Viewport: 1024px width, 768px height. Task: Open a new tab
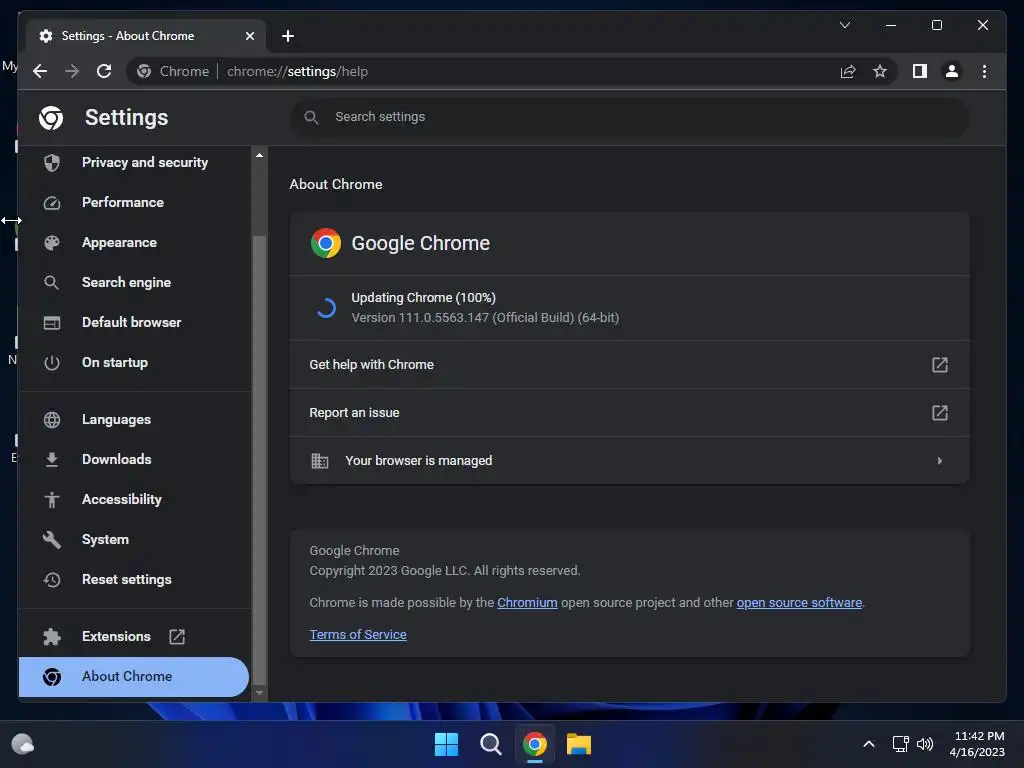click(287, 36)
